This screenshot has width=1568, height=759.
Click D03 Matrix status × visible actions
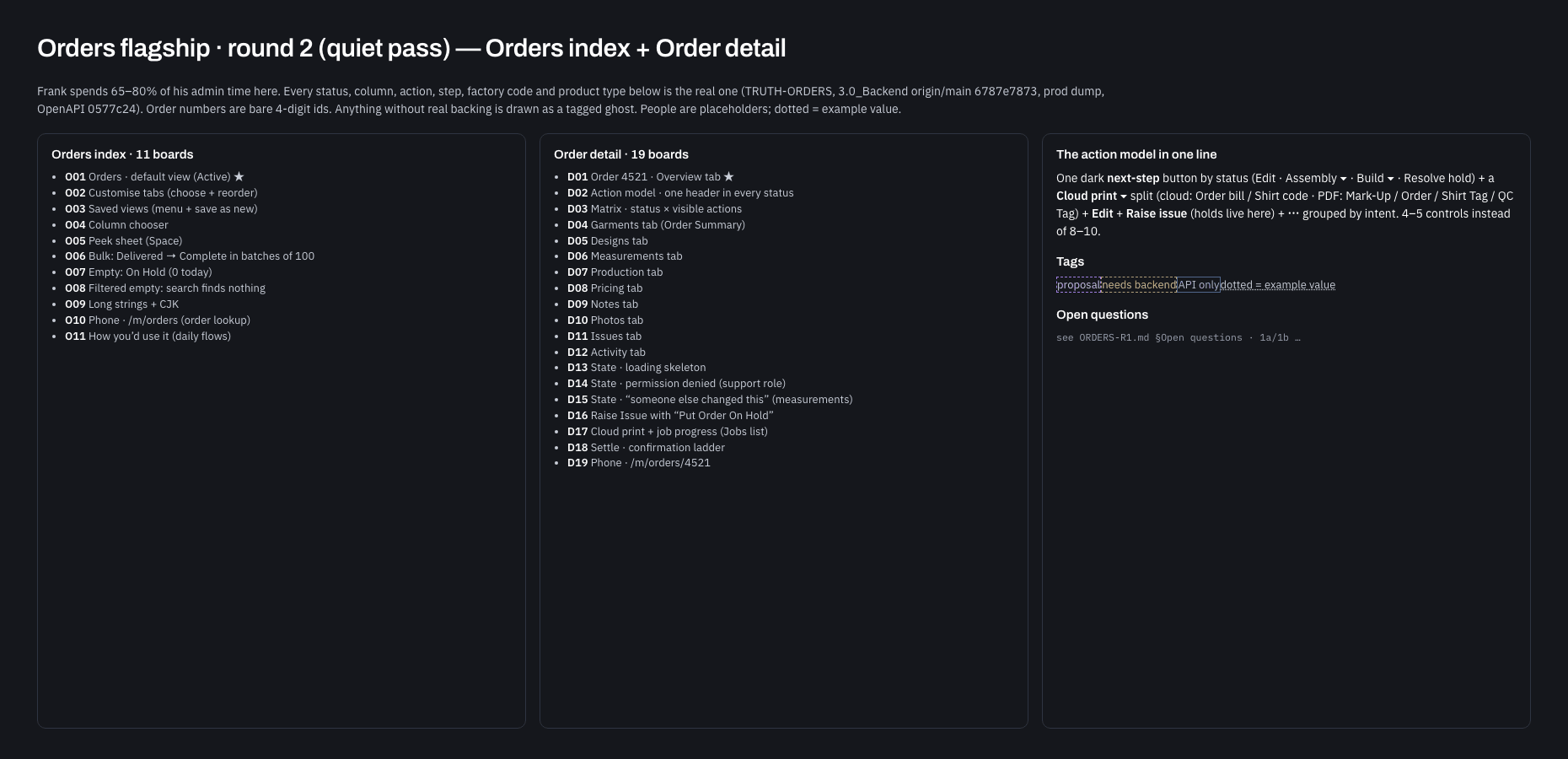click(x=654, y=209)
